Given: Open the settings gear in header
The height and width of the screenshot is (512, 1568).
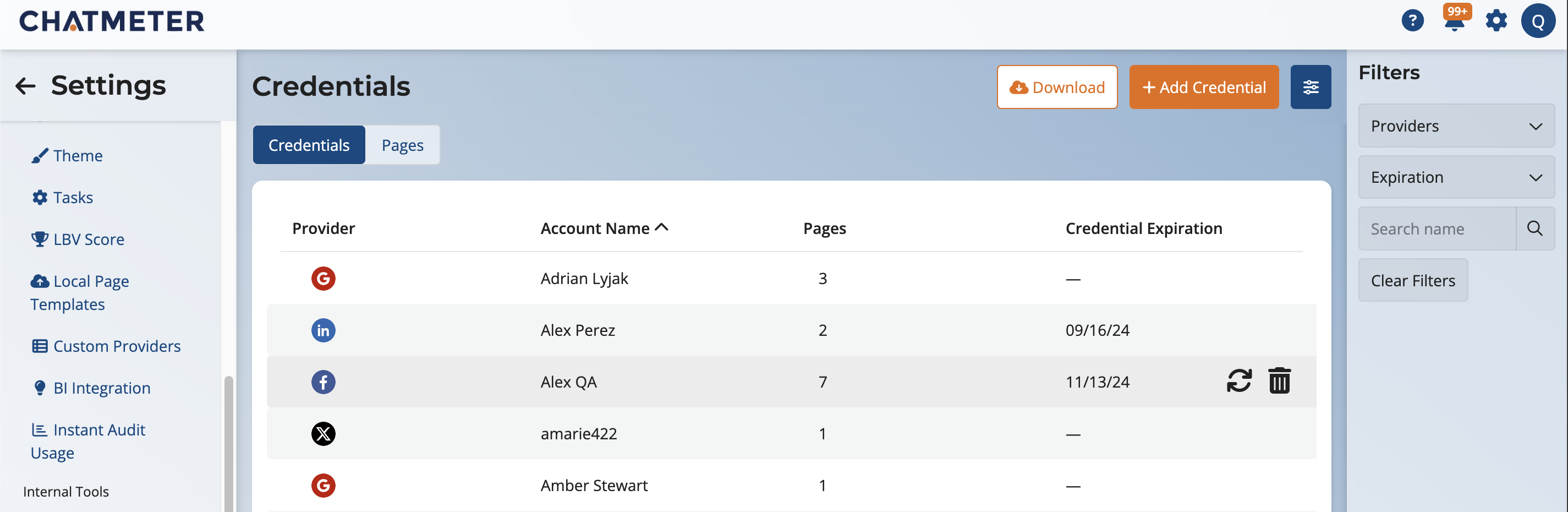Looking at the screenshot, I should click(x=1495, y=21).
